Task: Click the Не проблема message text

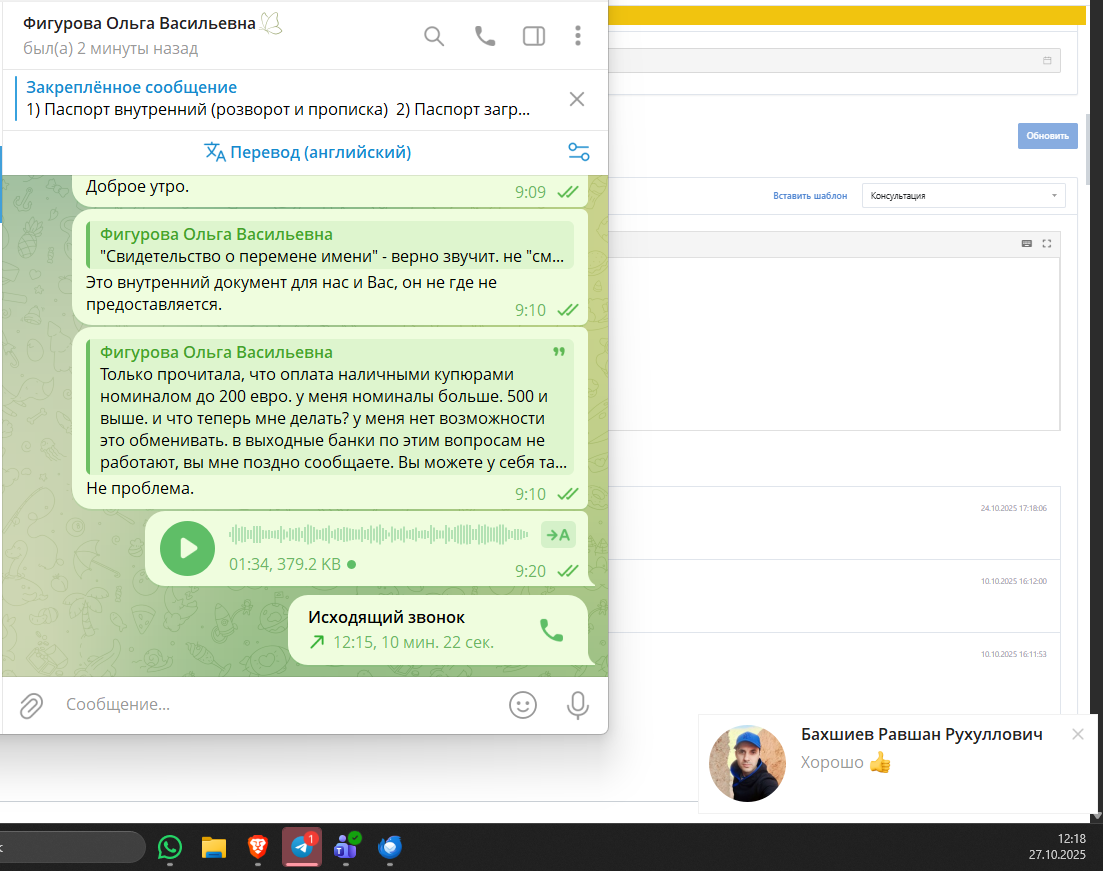Action: tap(140, 488)
